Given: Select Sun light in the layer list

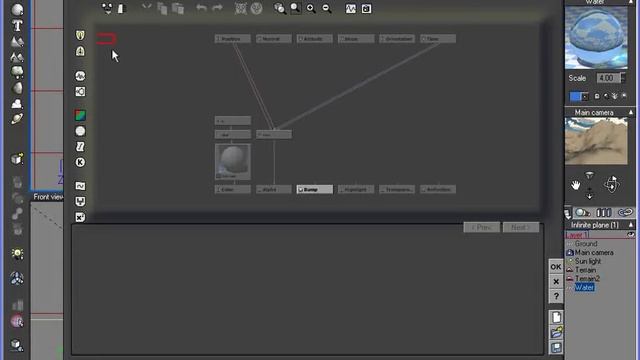Looking at the screenshot, I should (588, 261).
